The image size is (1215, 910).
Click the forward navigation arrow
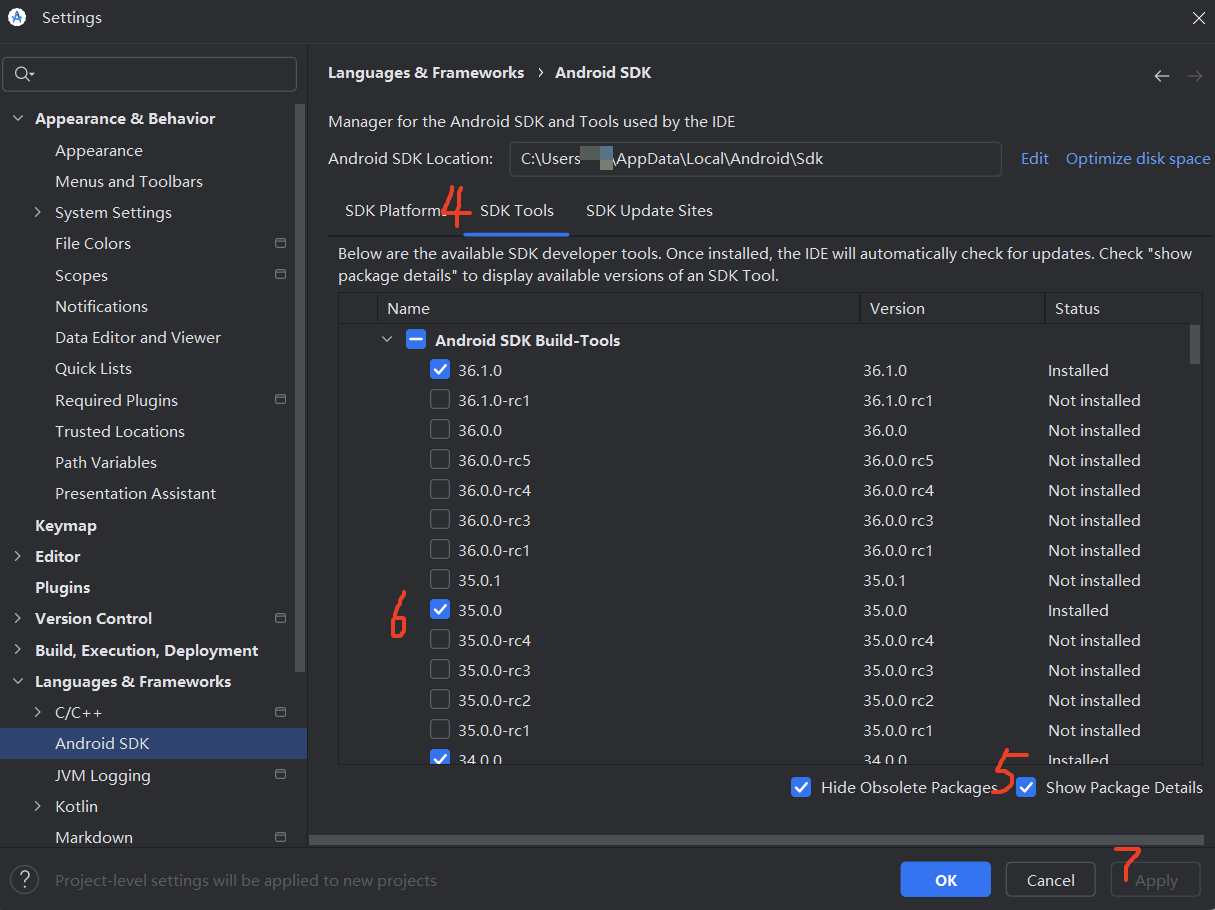[x=1194, y=76]
